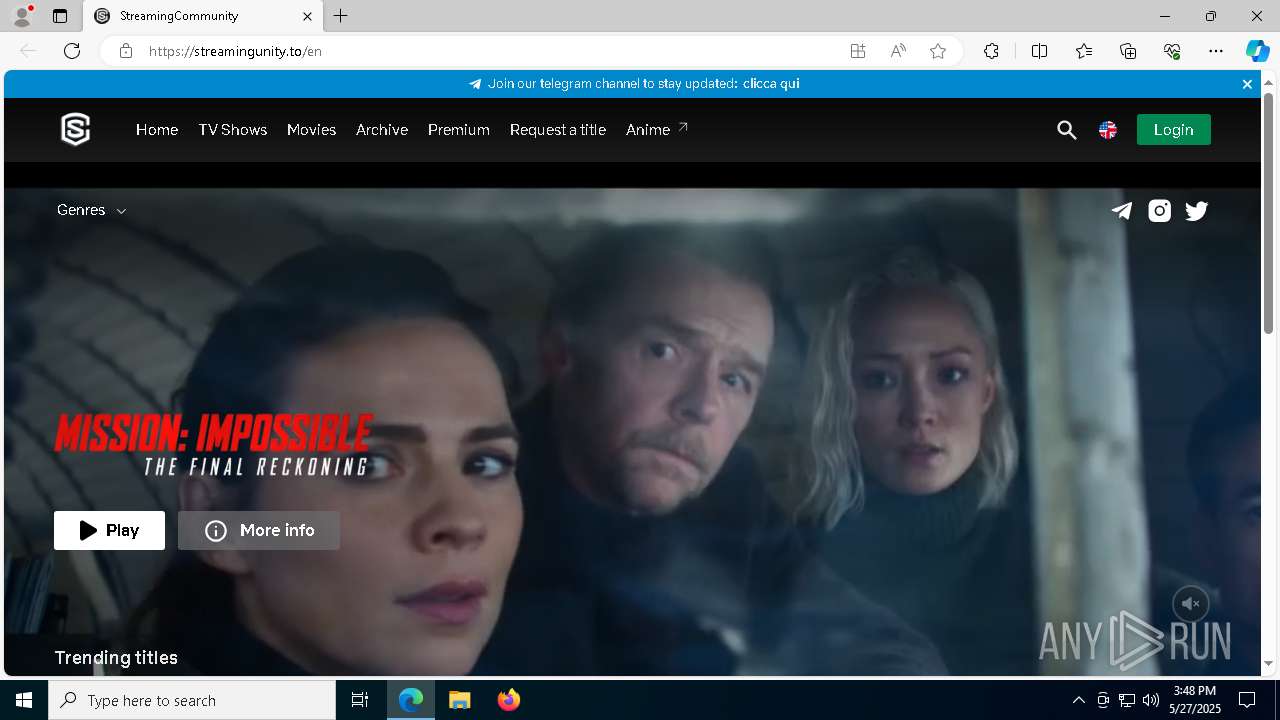Image resolution: width=1280 pixels, height=720 pixels.
Task: Open Edge Settings and more menu
Action: click(x=1216, y=51)
